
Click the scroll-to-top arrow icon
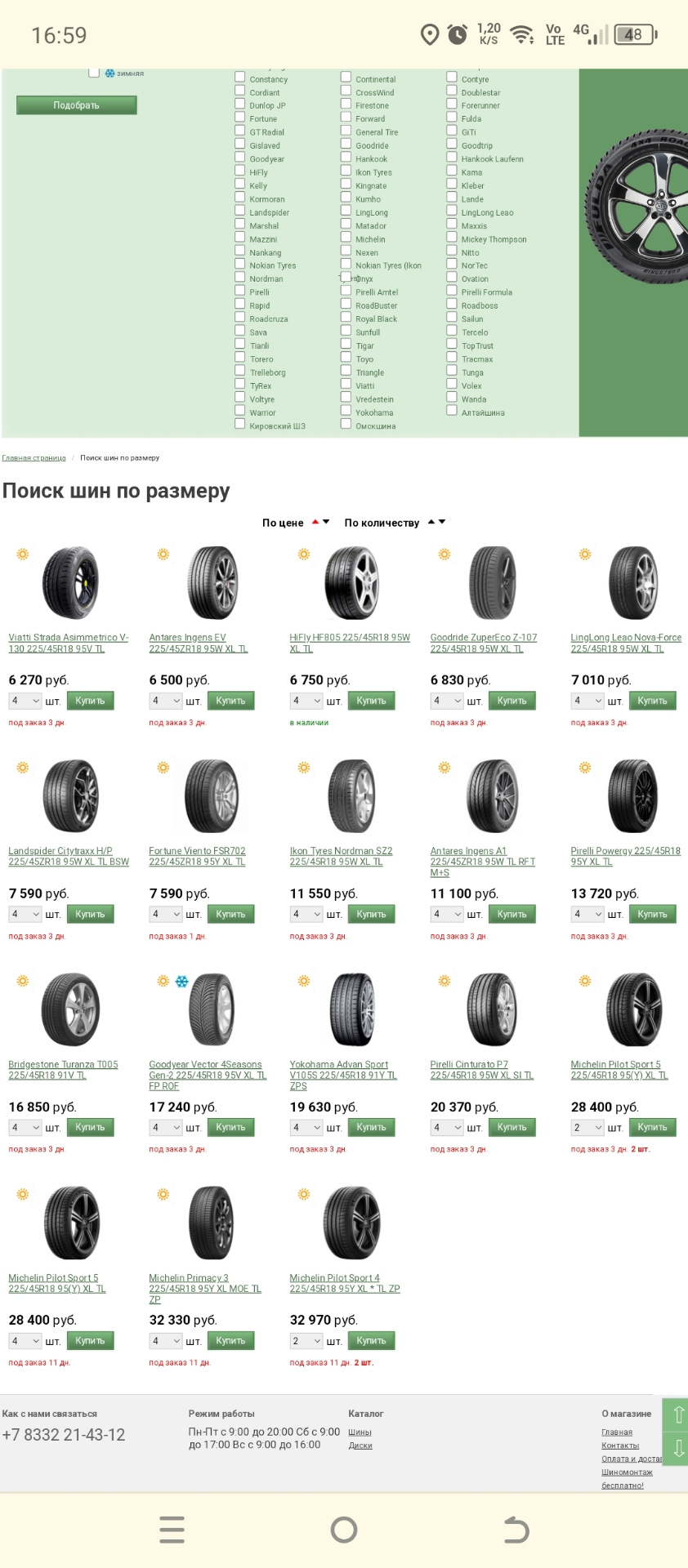(677, 1414)
